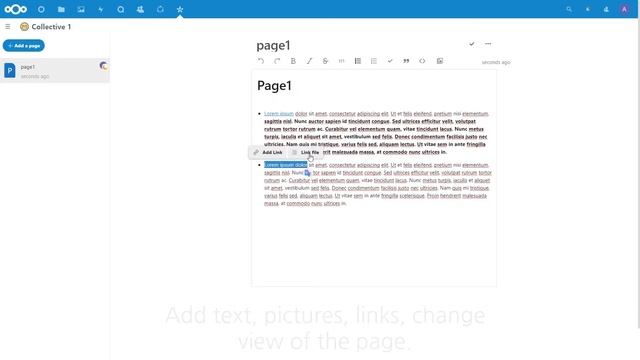Click the Redo toolbar icon
Viewport: 640px width, 360px height.
click(x=277, y=61)
